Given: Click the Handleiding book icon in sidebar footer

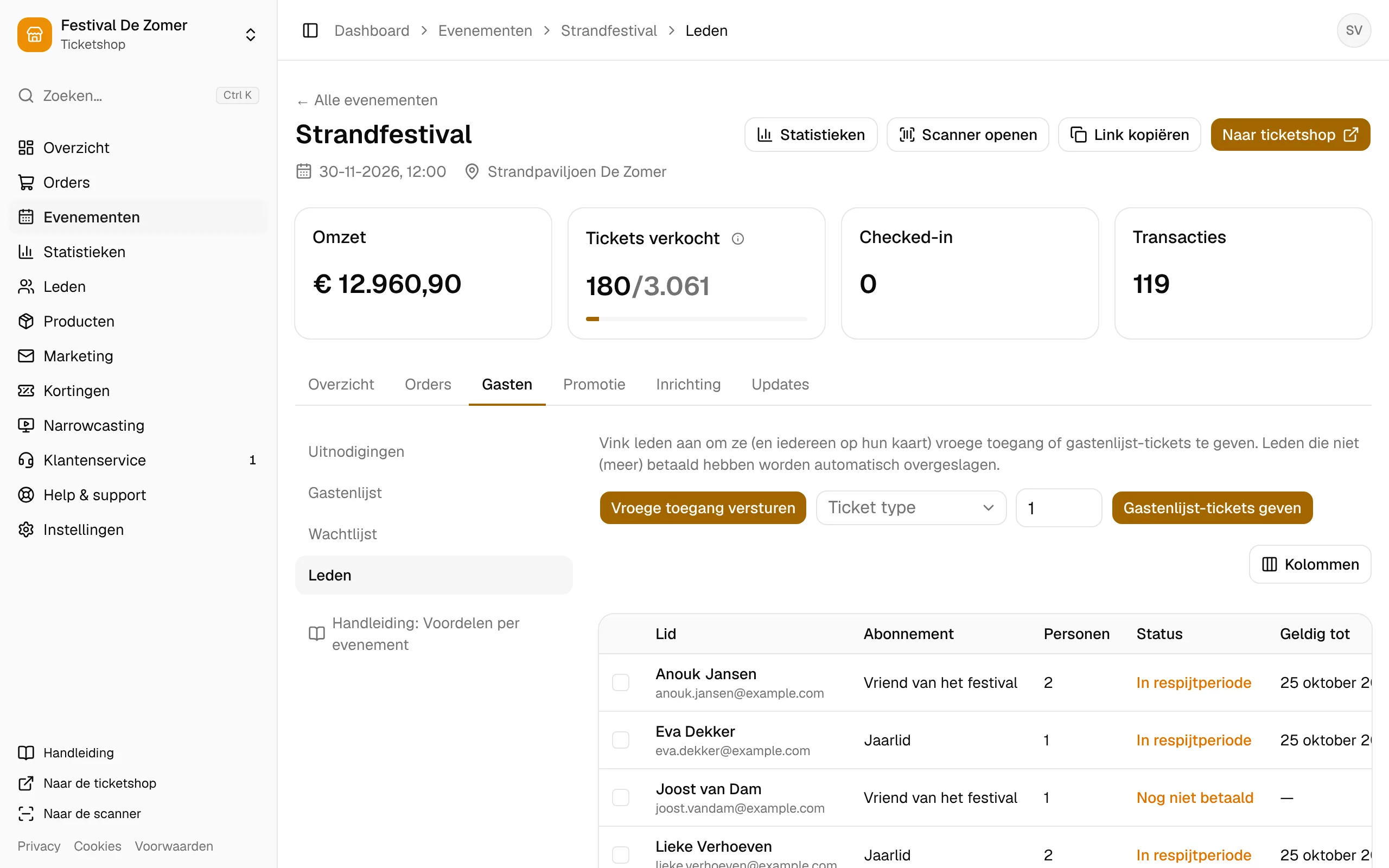Looking at the screenshot, I should (26, 752).
